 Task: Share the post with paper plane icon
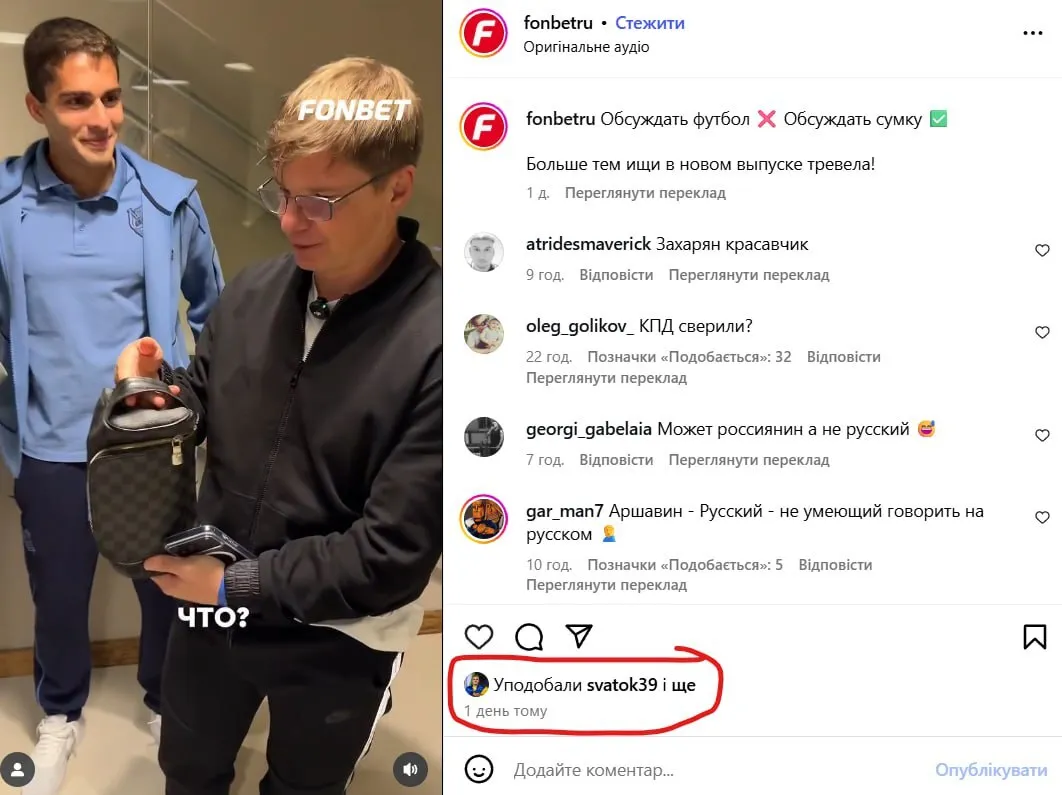click(x=579, y=636)
